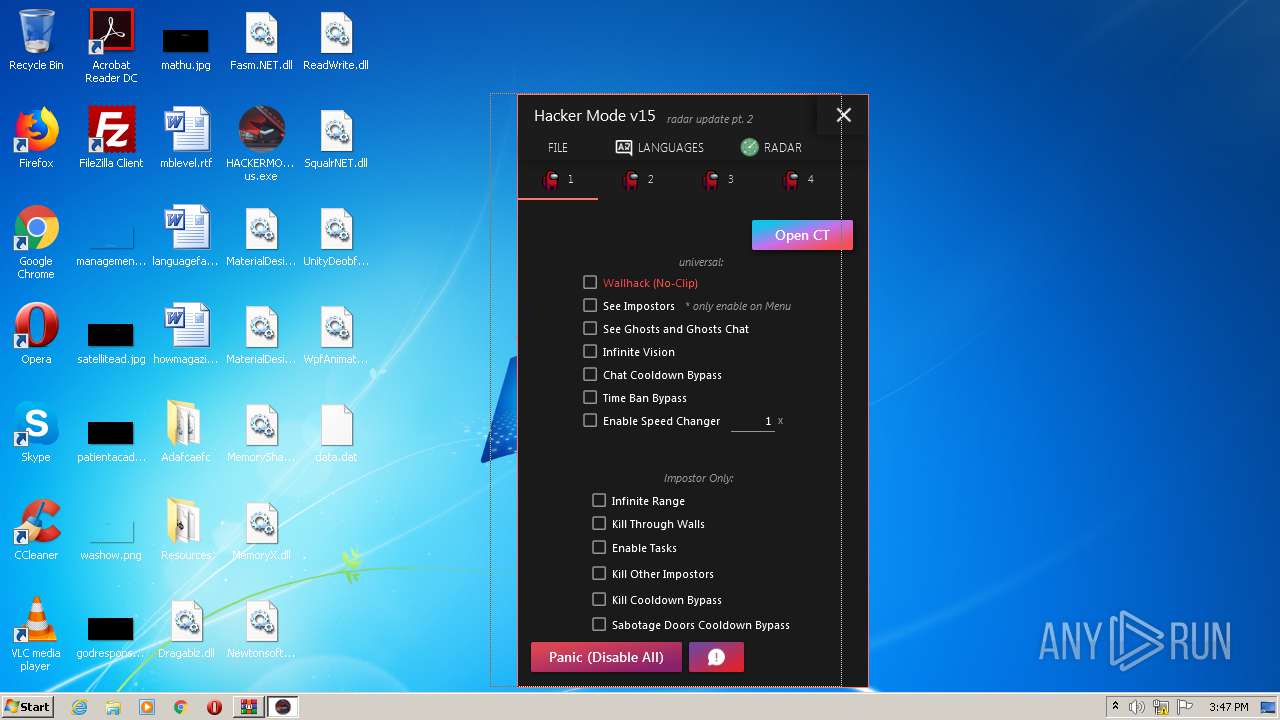This screenshot has width=1280, height=720.
Task: Close the Hacker Mode v15 window
Action: coord(844,115)
